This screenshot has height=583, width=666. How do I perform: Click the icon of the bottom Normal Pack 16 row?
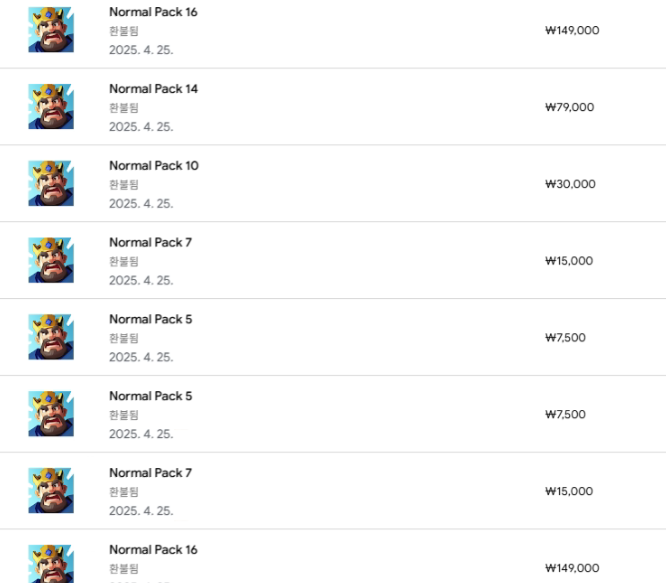pos(50,564)
